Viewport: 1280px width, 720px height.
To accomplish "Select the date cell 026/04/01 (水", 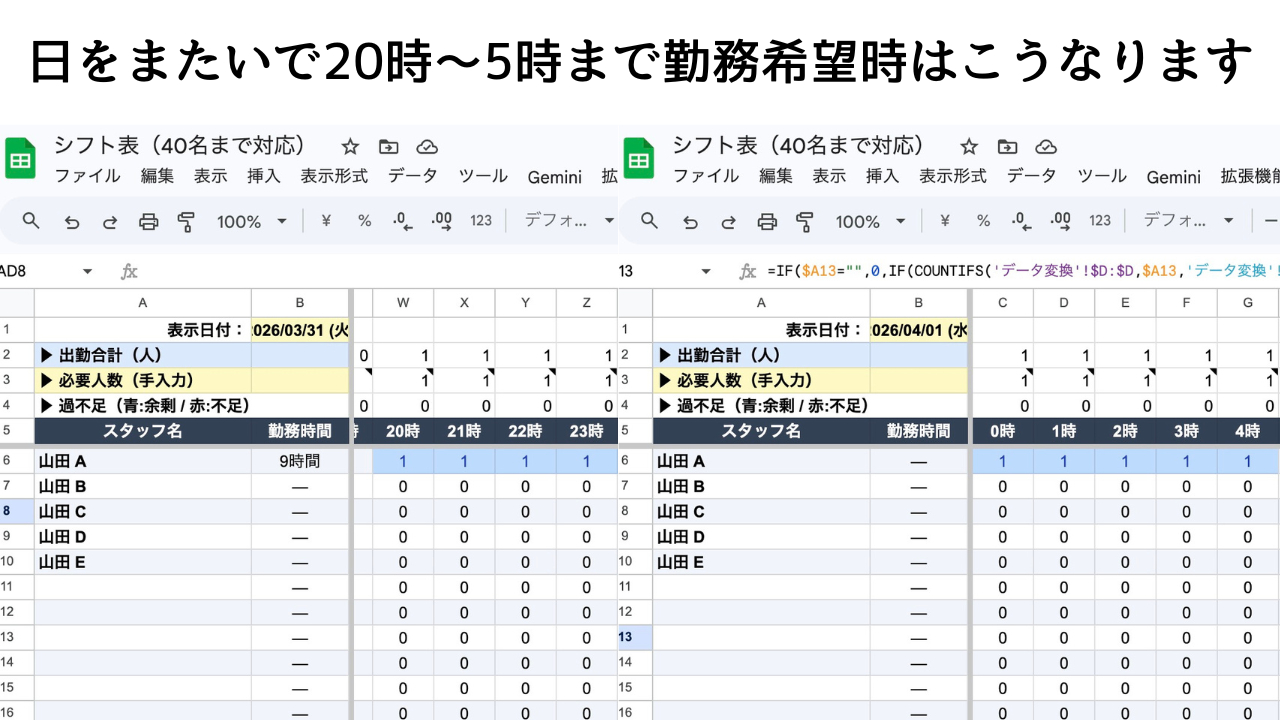I will 919,330.
